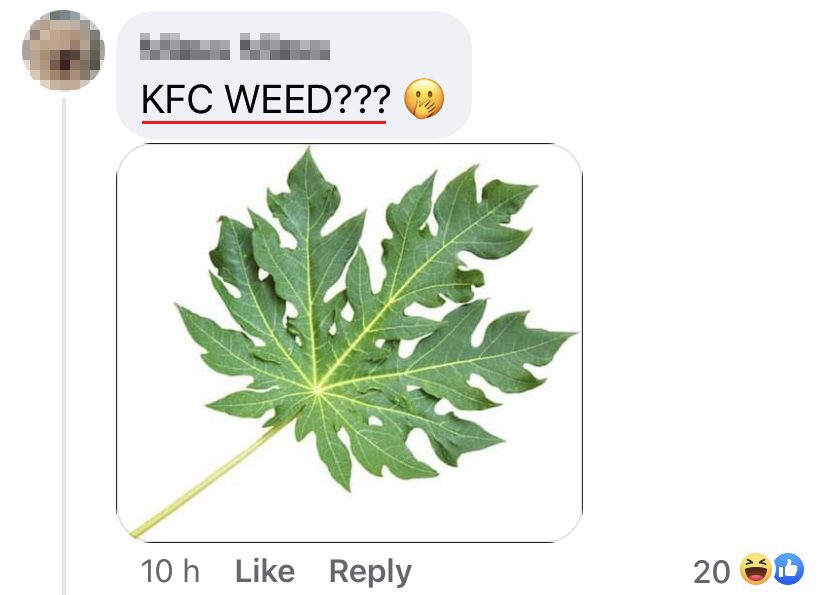The width and height of the screenshot is (828, 595).
Task: Click the blue thumbs-up reaction icon
Action: pyautogui.click(x=789, y=569)
